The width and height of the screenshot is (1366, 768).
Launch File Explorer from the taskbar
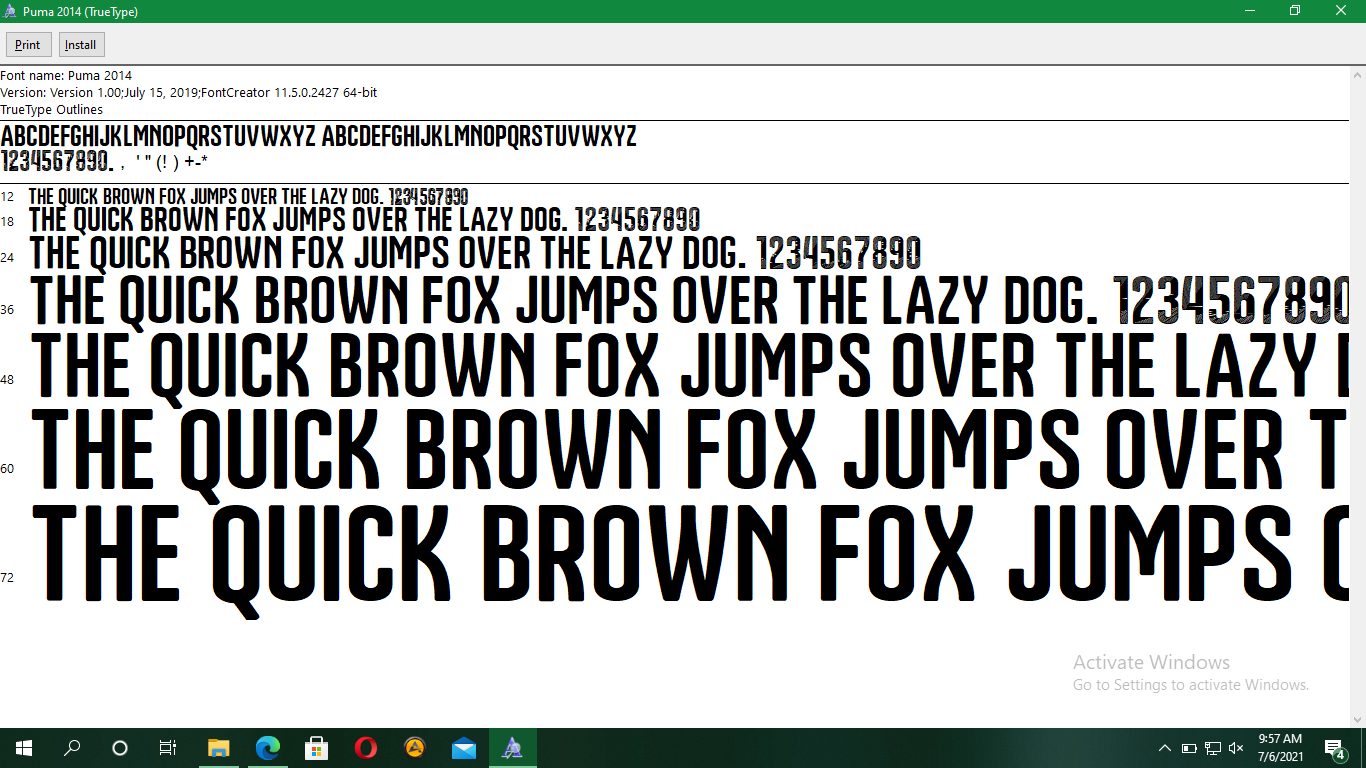pyautogui.click(x=219, y=747)
